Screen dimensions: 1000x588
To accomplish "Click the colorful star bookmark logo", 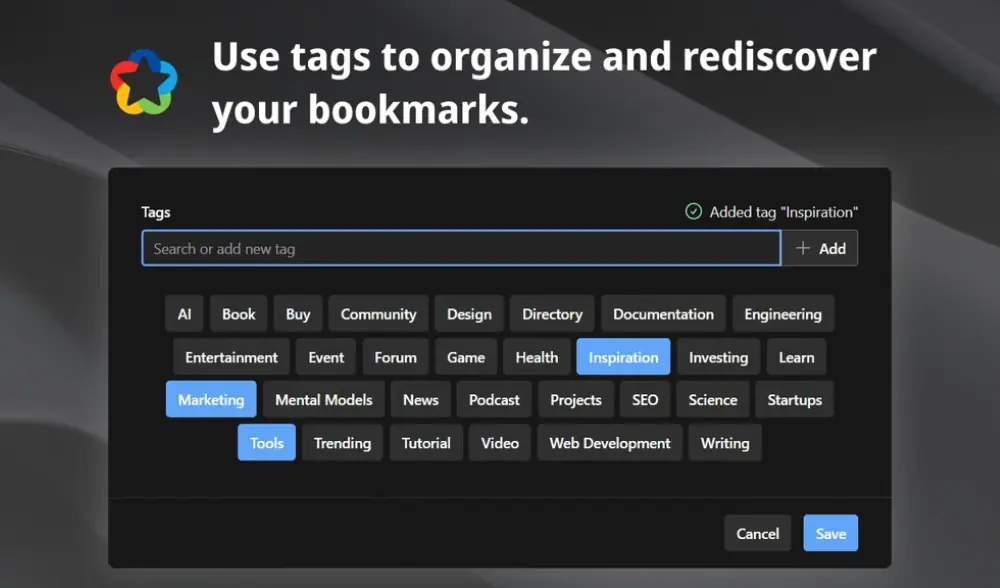I will point(144,82).
